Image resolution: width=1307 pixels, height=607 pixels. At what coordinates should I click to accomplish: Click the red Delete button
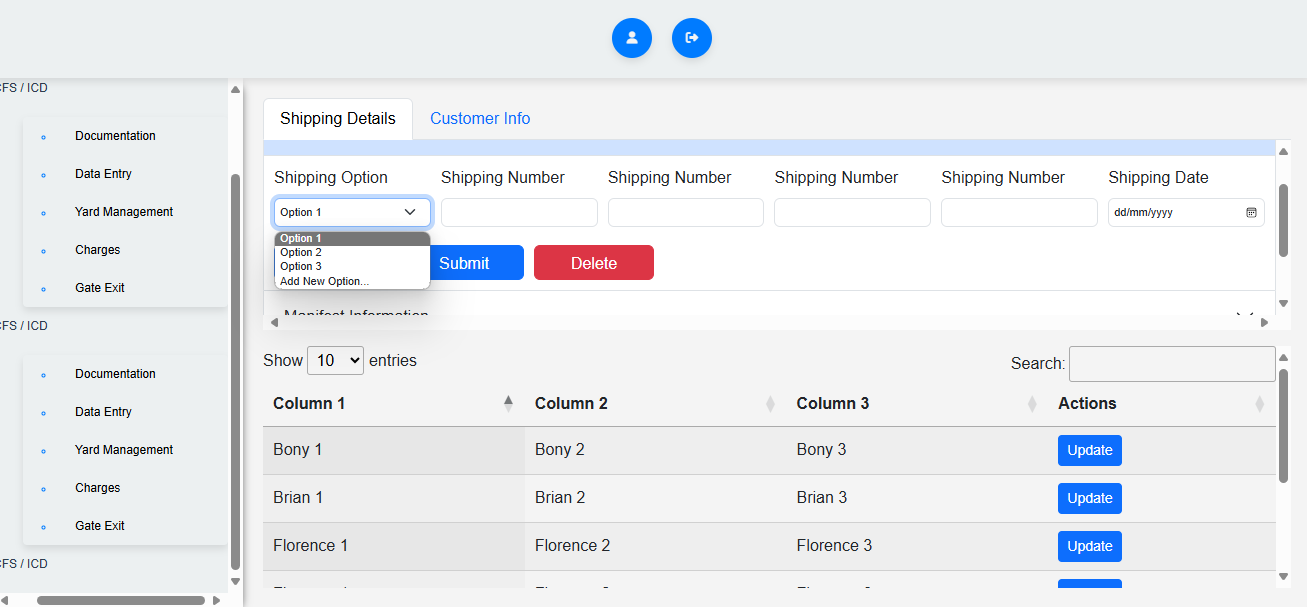pos(593,262)
